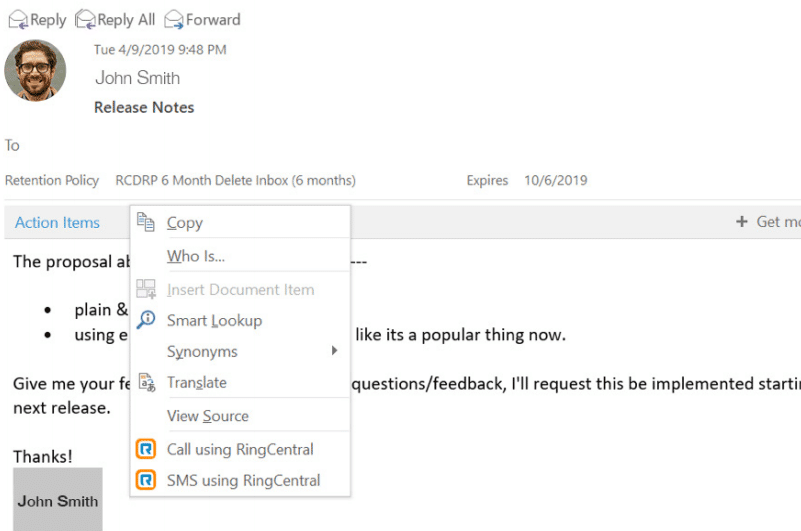801x531 pixels.
Task: Click the Insert Document Item grid icon
Action: [146, 289]
